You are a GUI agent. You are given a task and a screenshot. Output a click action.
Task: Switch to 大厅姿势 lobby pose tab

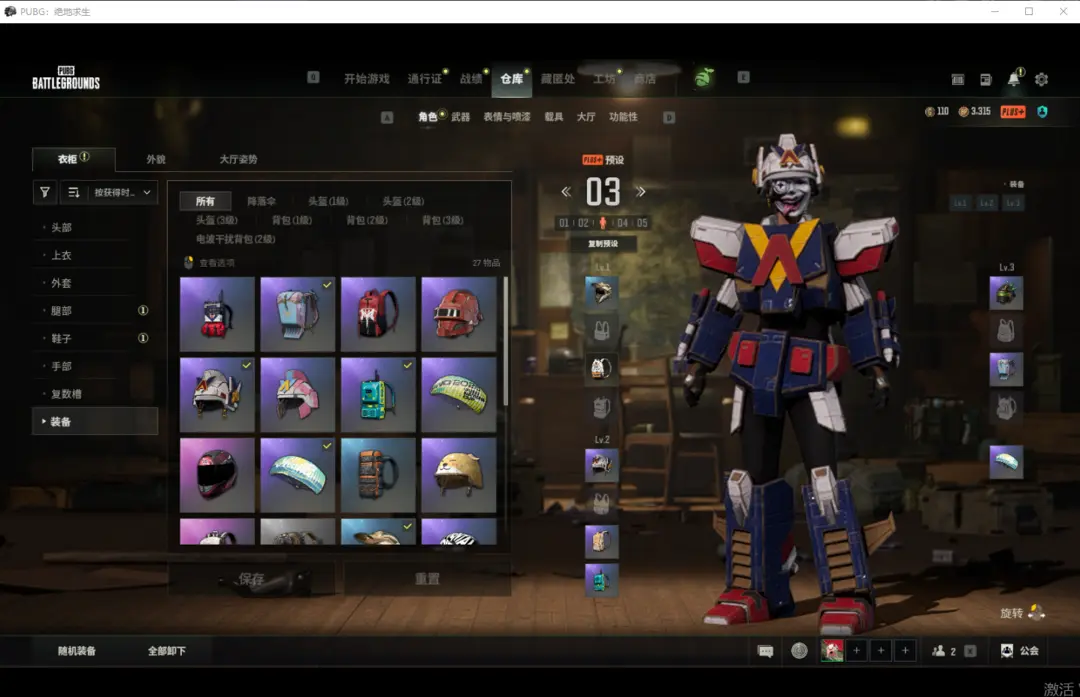238,159
